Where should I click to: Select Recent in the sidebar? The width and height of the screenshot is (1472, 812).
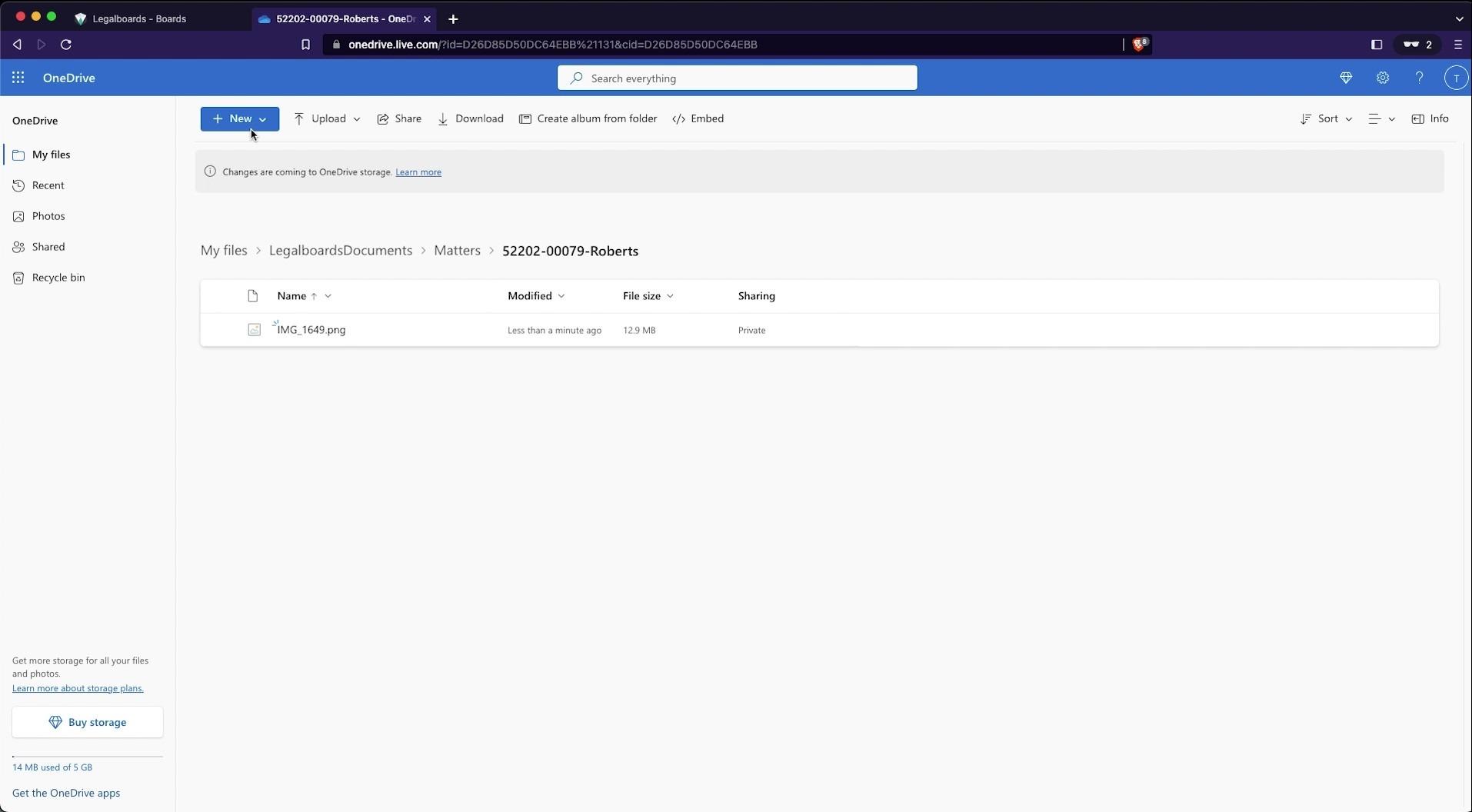pyautogui.click(x=48, y=185)
